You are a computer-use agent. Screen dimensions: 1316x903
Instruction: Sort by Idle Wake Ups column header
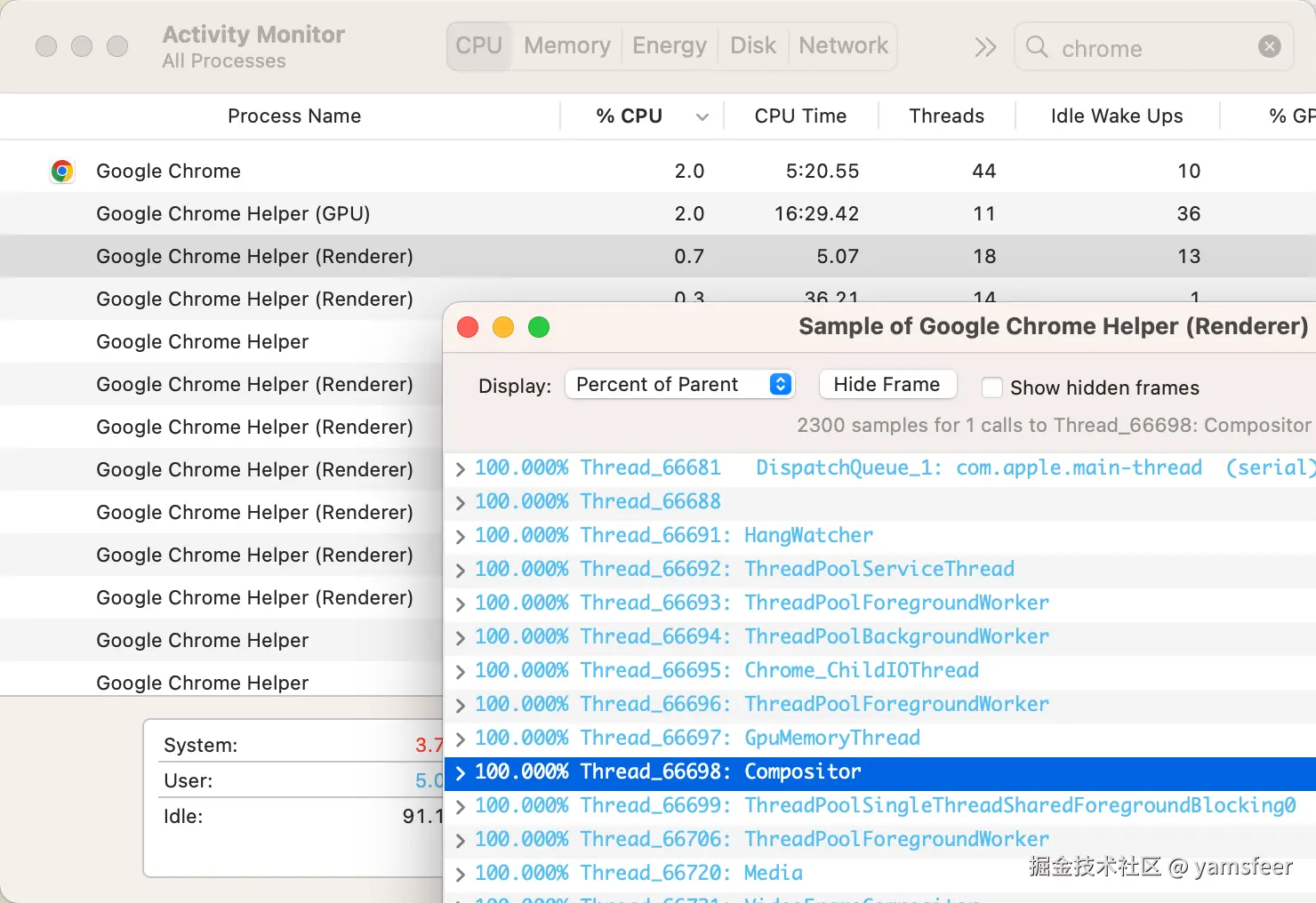pos(1117,116)
